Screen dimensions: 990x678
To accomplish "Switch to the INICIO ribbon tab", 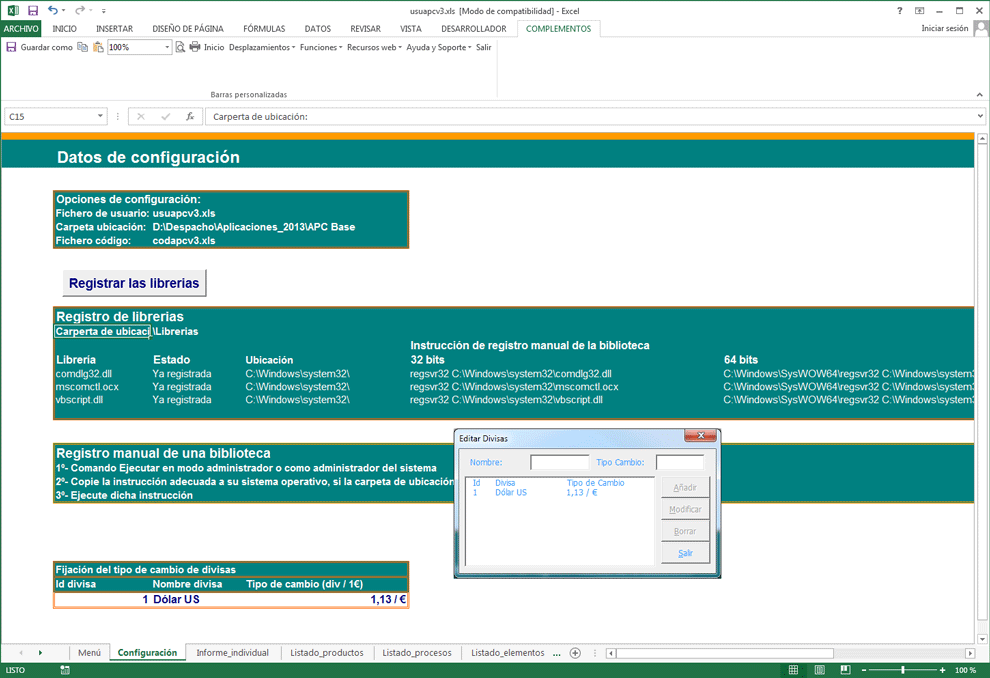I will click(64, 28).
